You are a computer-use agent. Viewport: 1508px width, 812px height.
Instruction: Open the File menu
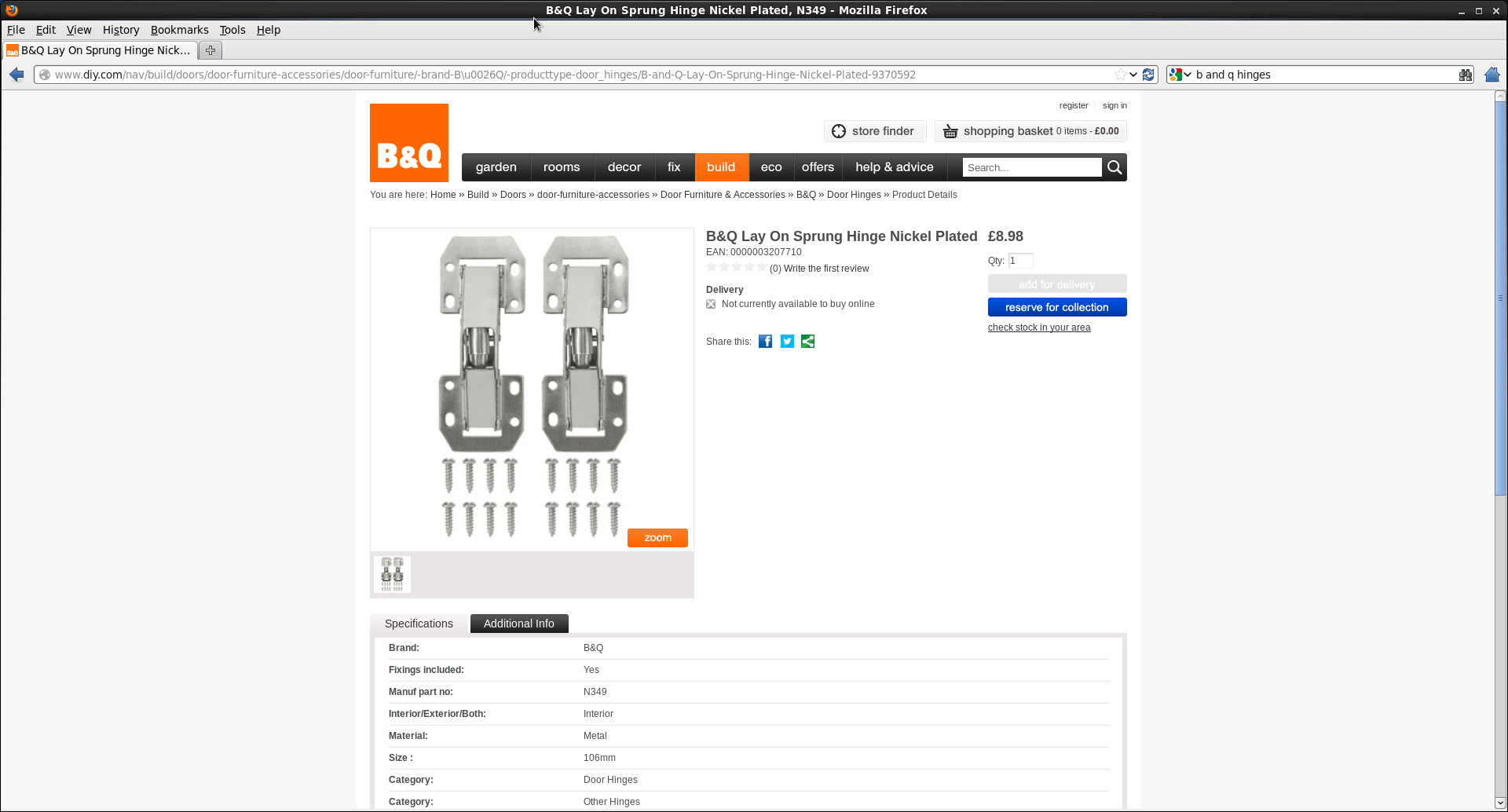(16, 30)
